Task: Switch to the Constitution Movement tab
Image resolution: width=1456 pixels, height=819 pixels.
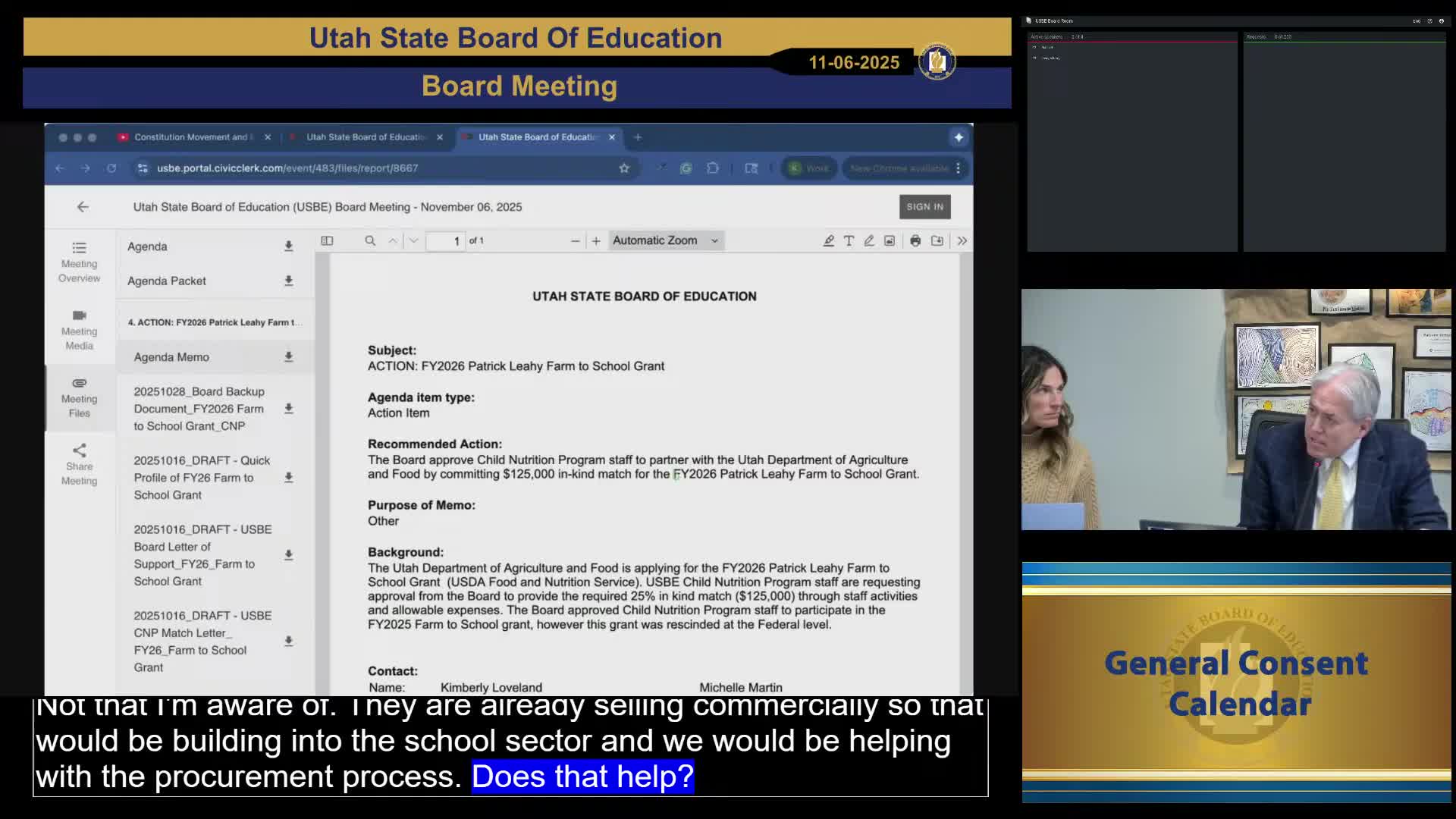Action: 190,137
